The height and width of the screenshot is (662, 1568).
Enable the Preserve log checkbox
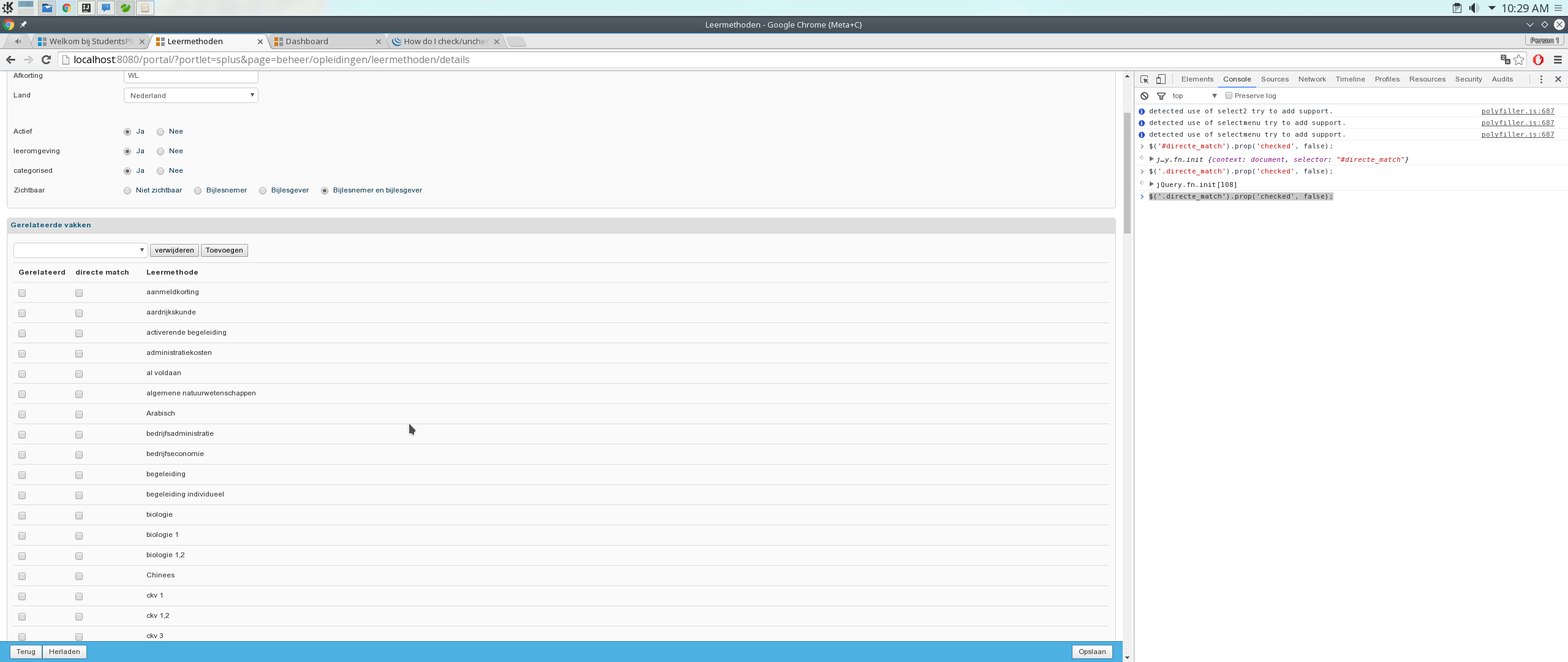pyautogui.click(x=1229, y=96)
